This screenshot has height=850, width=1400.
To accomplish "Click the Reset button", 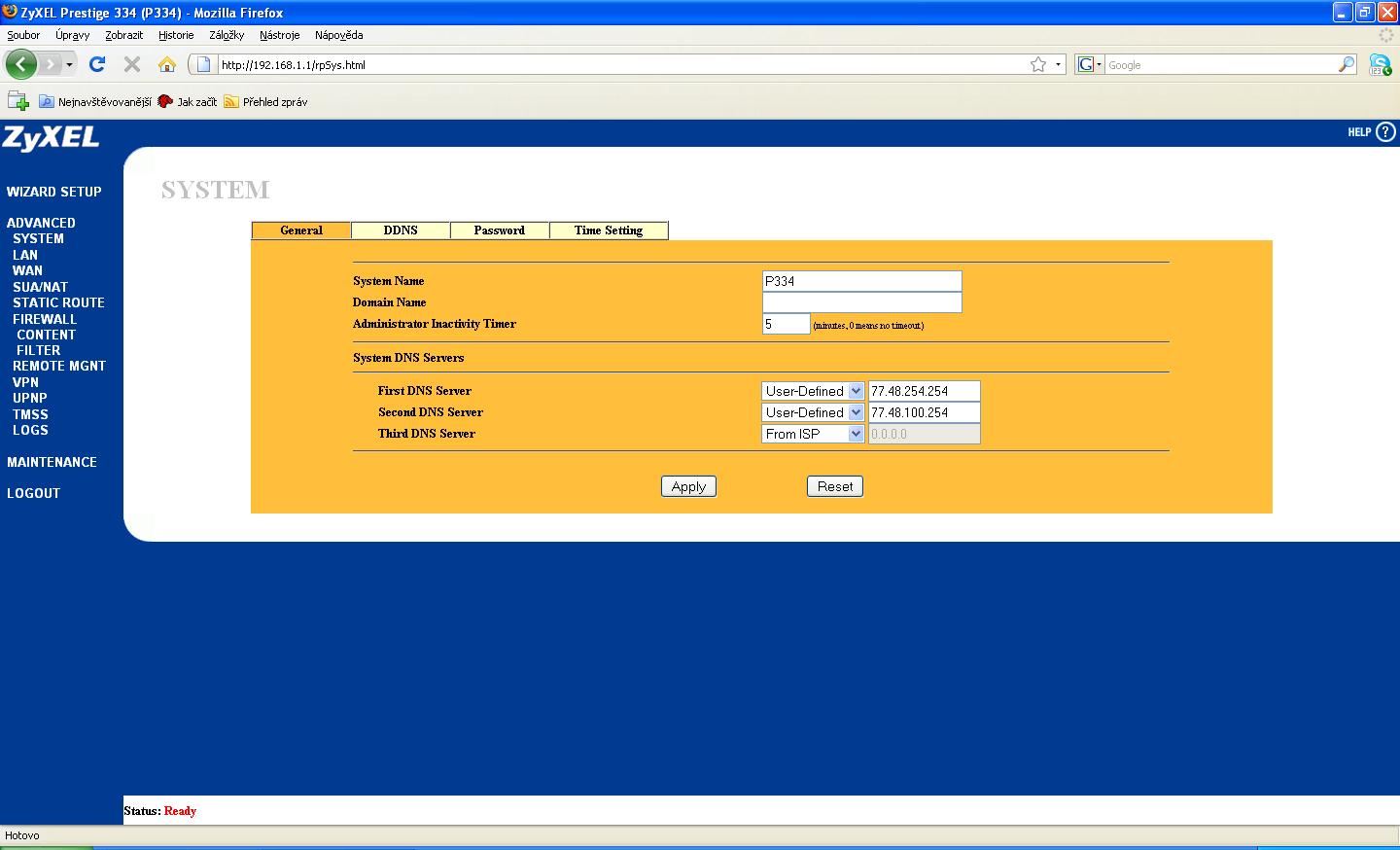I will click(x=835, y=486).
